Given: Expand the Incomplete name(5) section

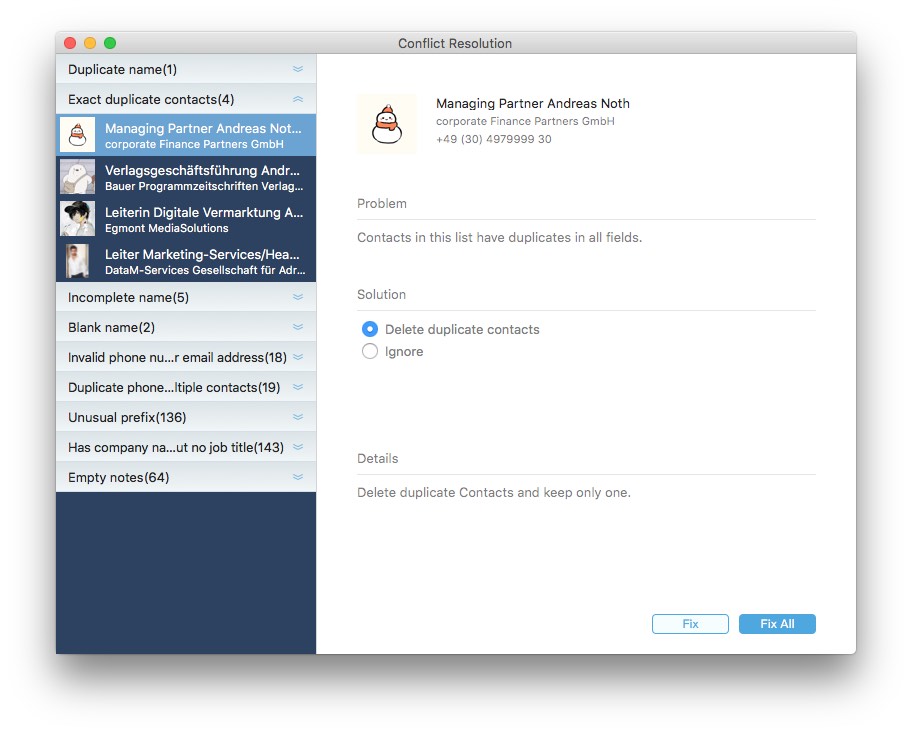Looking at the screenshot, I should (297, 297).
